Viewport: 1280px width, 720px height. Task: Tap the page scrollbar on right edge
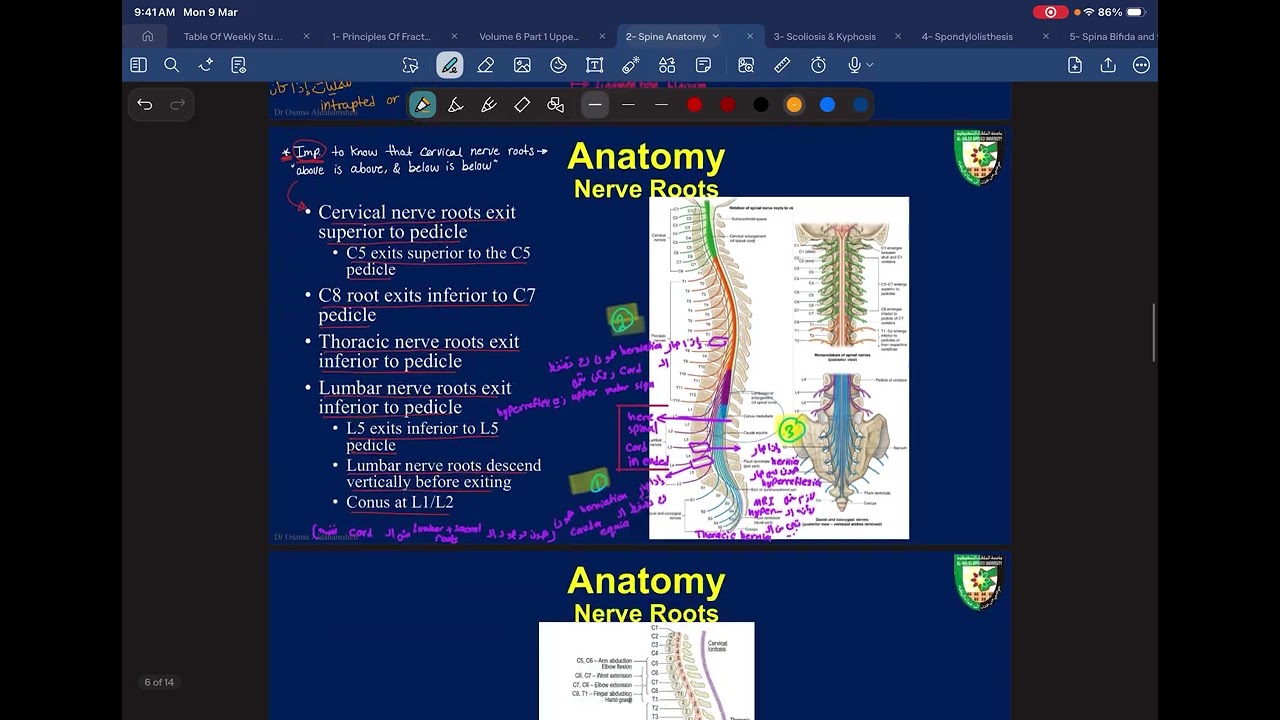pos(1154,333)
